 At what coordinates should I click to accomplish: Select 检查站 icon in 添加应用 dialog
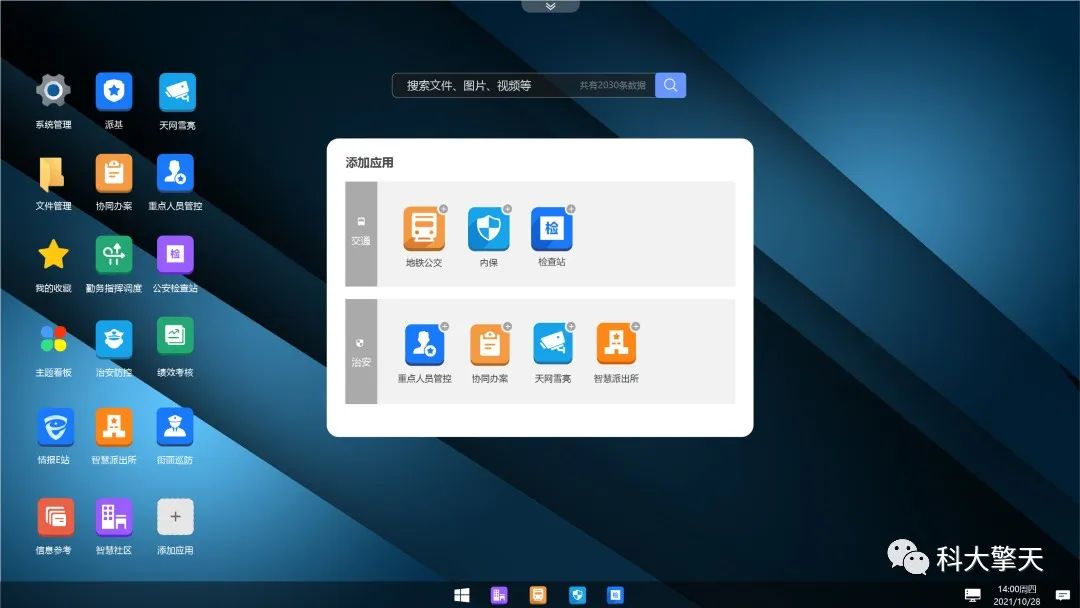coord(551,229)
